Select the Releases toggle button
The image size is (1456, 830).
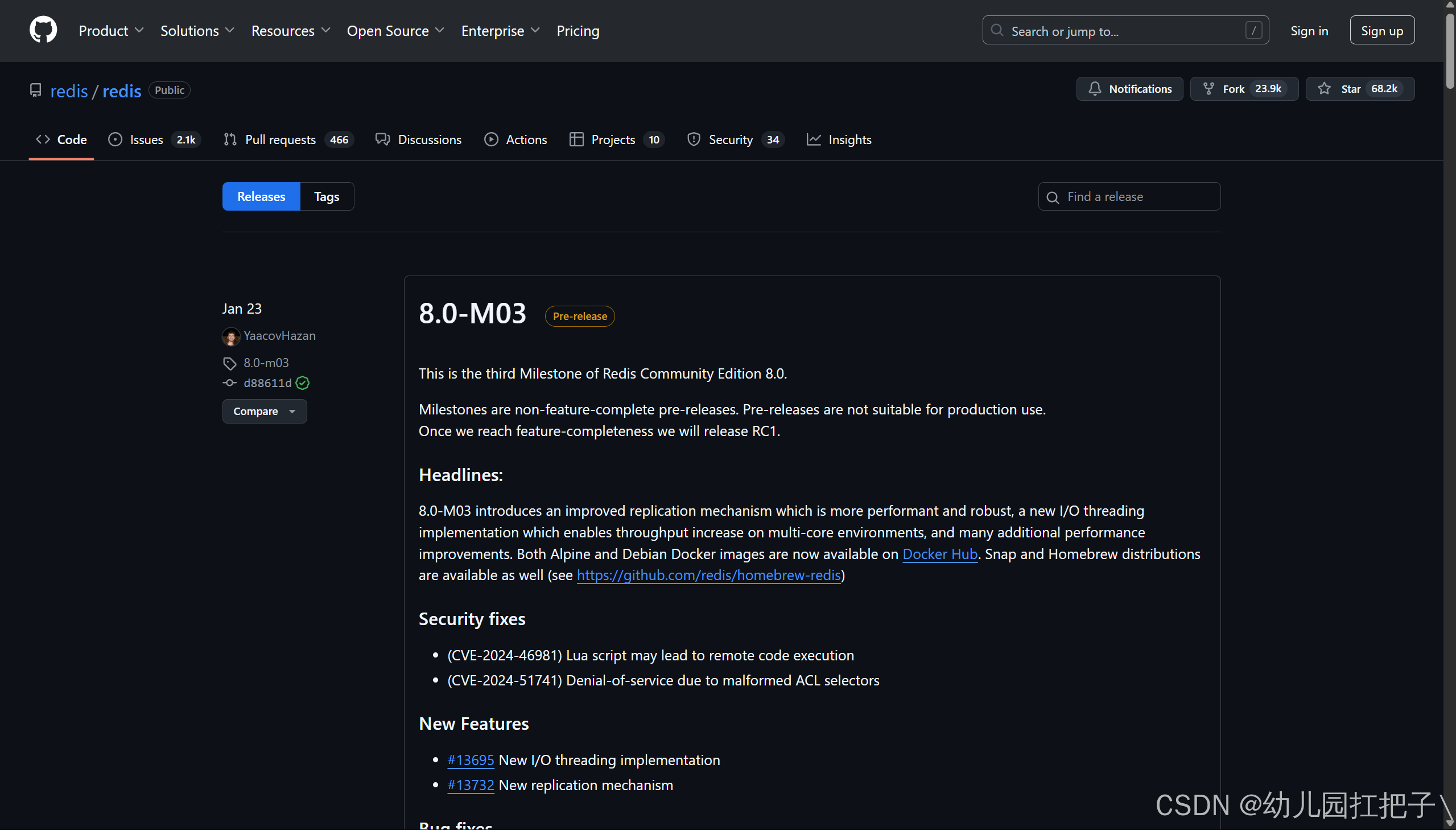(261, 196)
